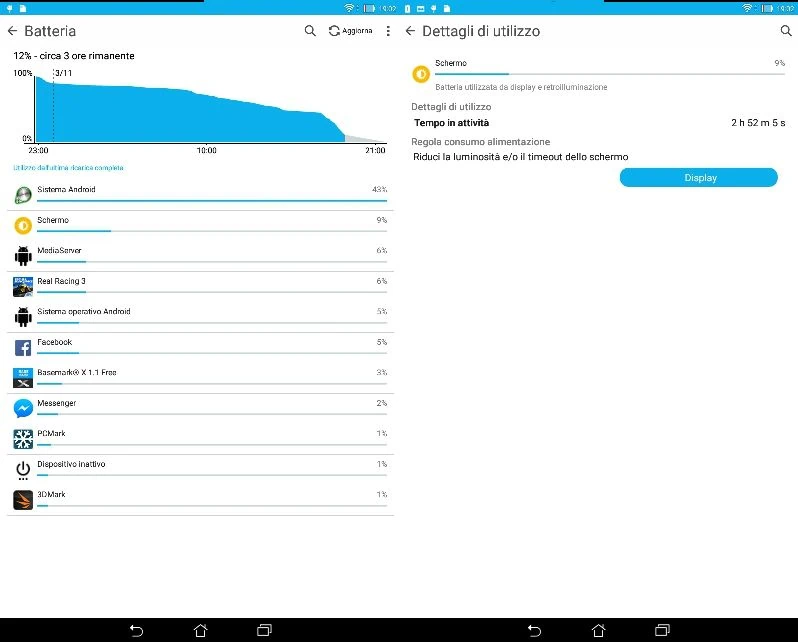This screenshot has width=798, height=642.
Task: Tap '12% - circa 3 ore rimanente' text
Action: 74,56
